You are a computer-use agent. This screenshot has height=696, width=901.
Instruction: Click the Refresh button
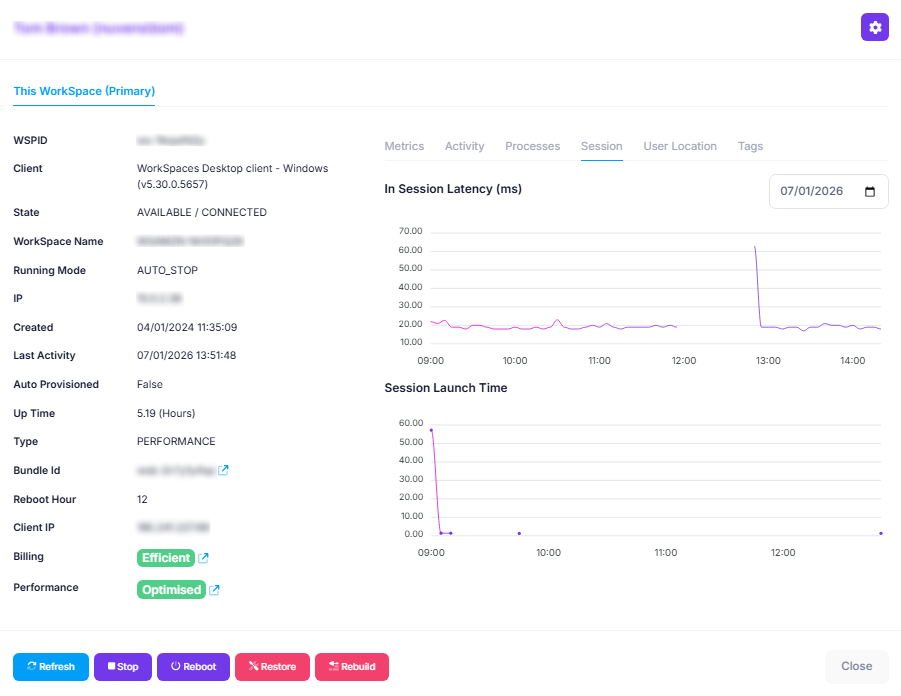tap(51, 667)
